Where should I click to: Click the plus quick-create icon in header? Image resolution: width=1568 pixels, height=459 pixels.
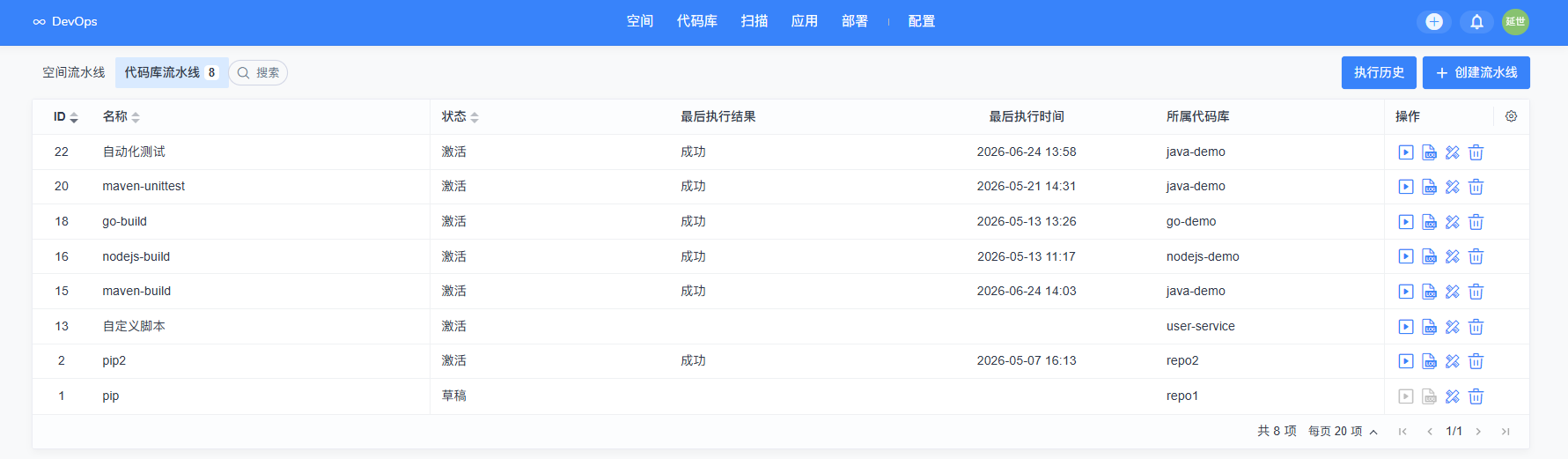click(1434, 22)
